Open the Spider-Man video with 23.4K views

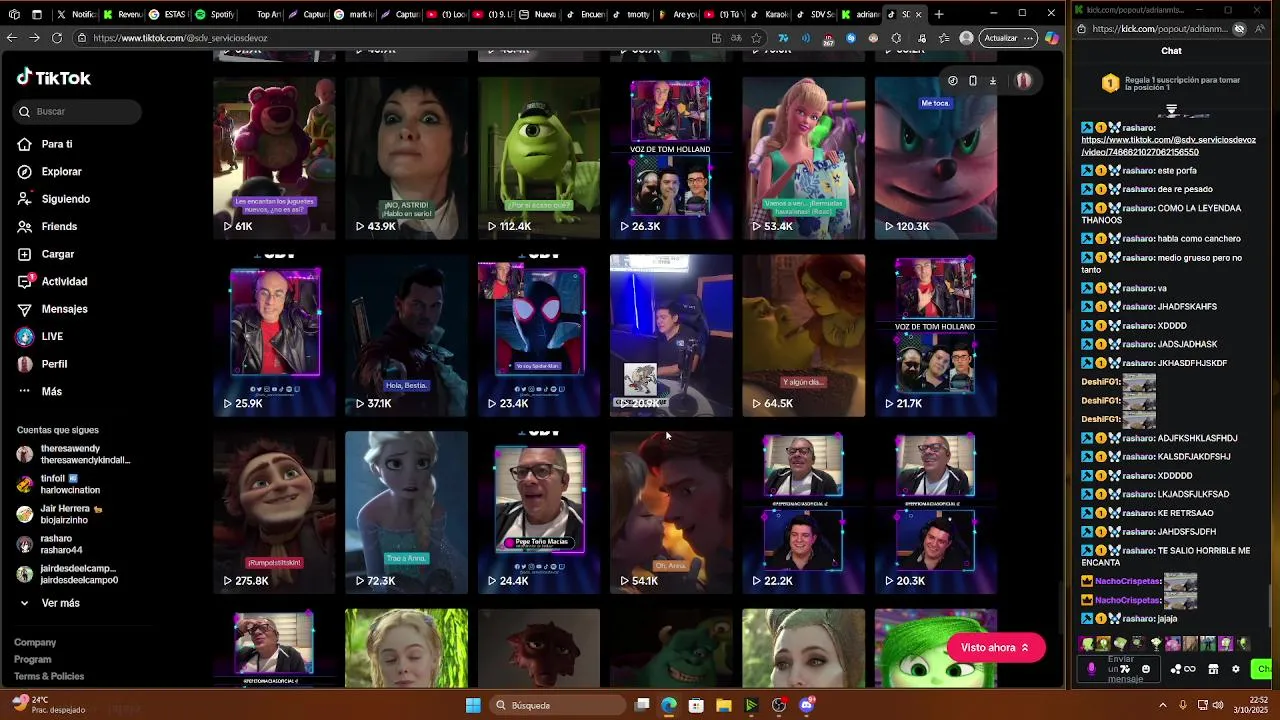[539, 335]
